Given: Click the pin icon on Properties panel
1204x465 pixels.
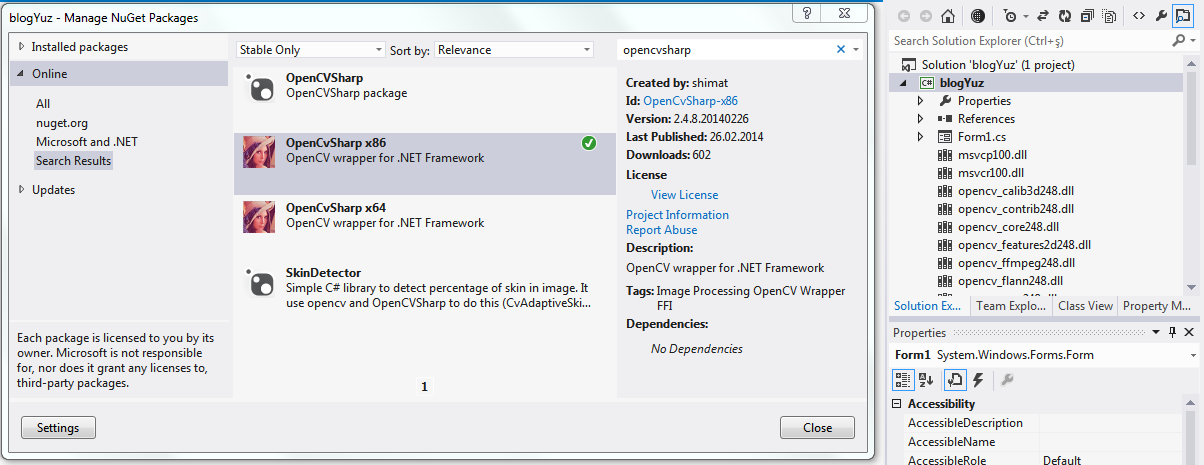Looking at the screenshot, I should tap(1172, 332).
